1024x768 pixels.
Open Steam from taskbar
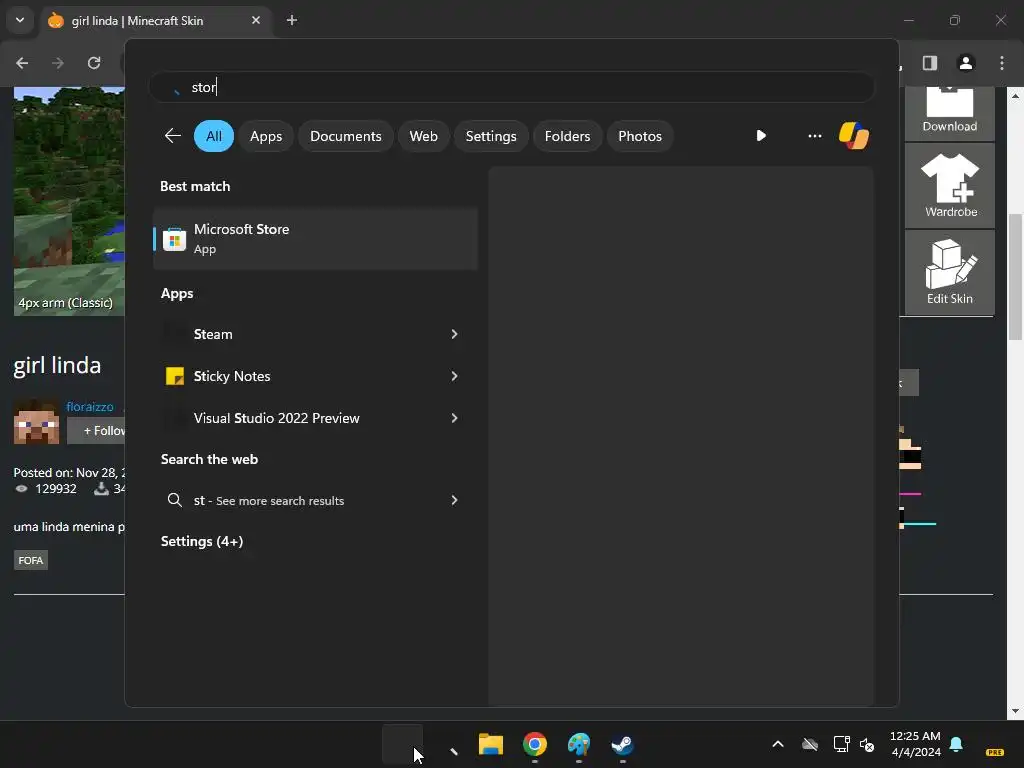click(x=622, y=744)
